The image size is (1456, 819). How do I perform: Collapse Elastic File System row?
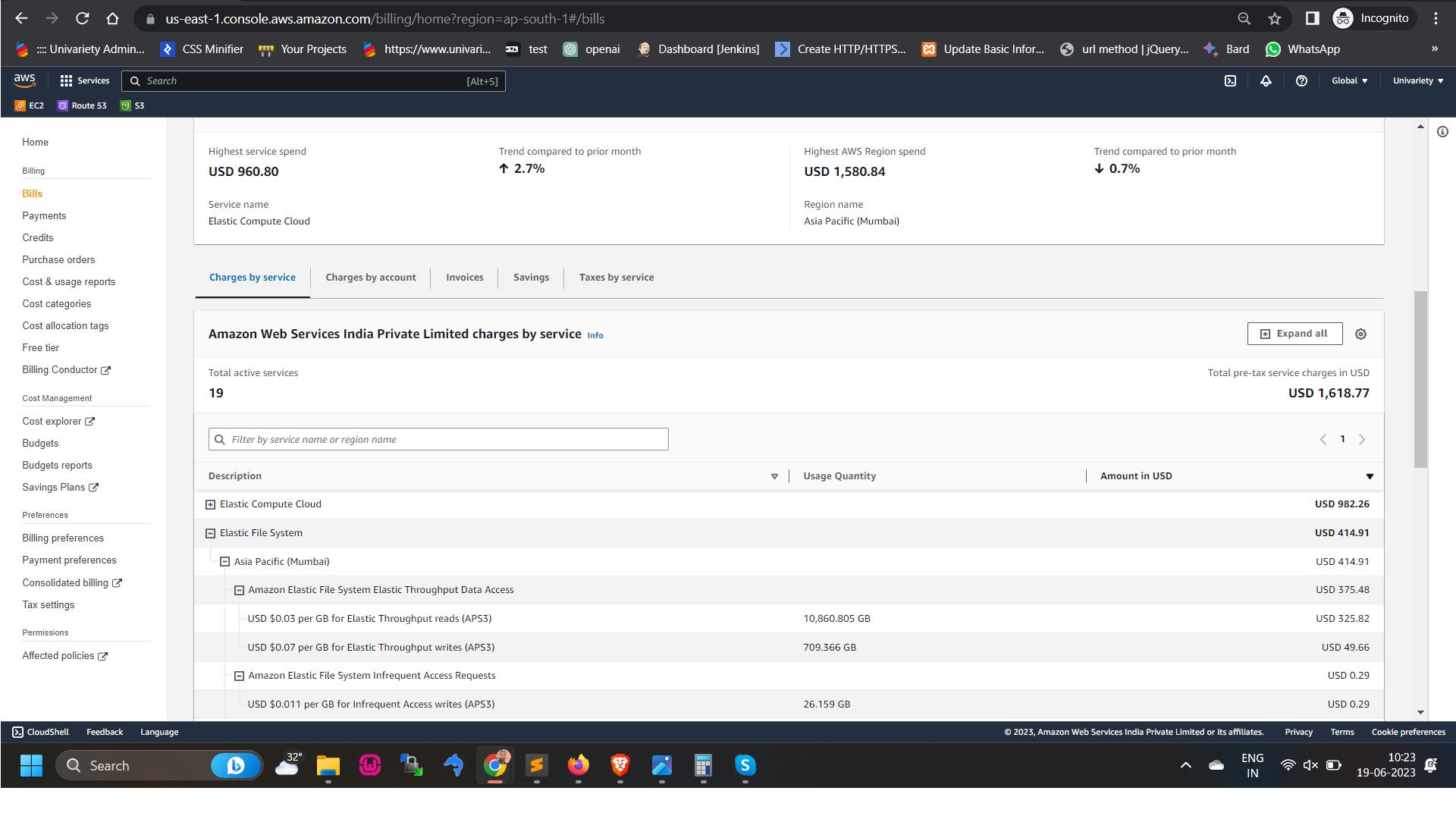[211, 533]
